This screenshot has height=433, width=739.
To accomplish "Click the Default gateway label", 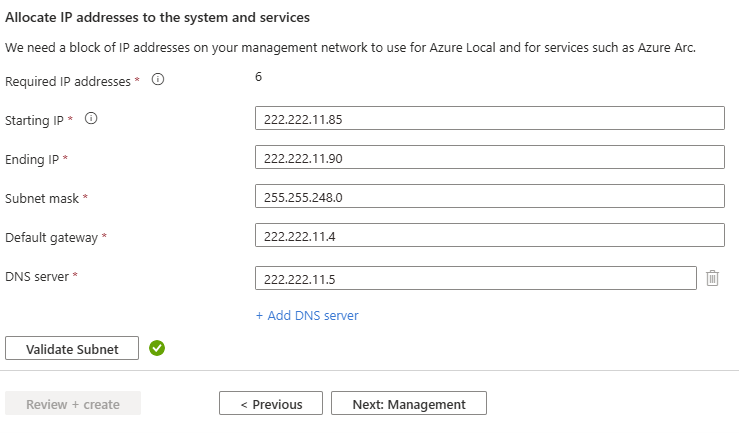I will coord(51,237).
